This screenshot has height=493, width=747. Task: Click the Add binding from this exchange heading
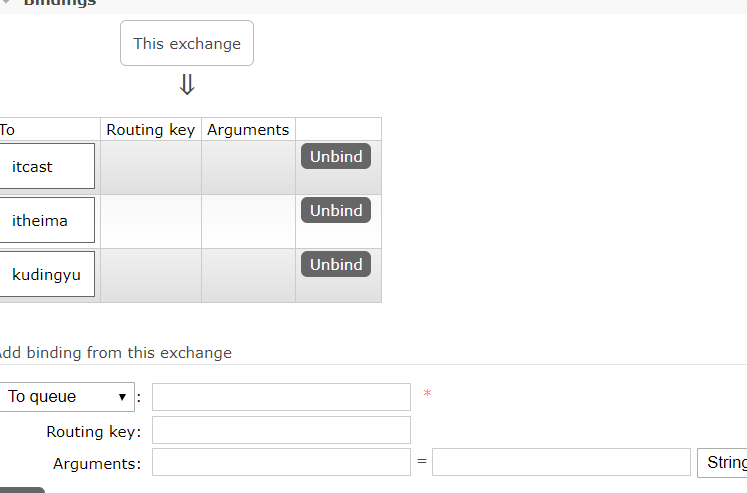tap(115, 353)
